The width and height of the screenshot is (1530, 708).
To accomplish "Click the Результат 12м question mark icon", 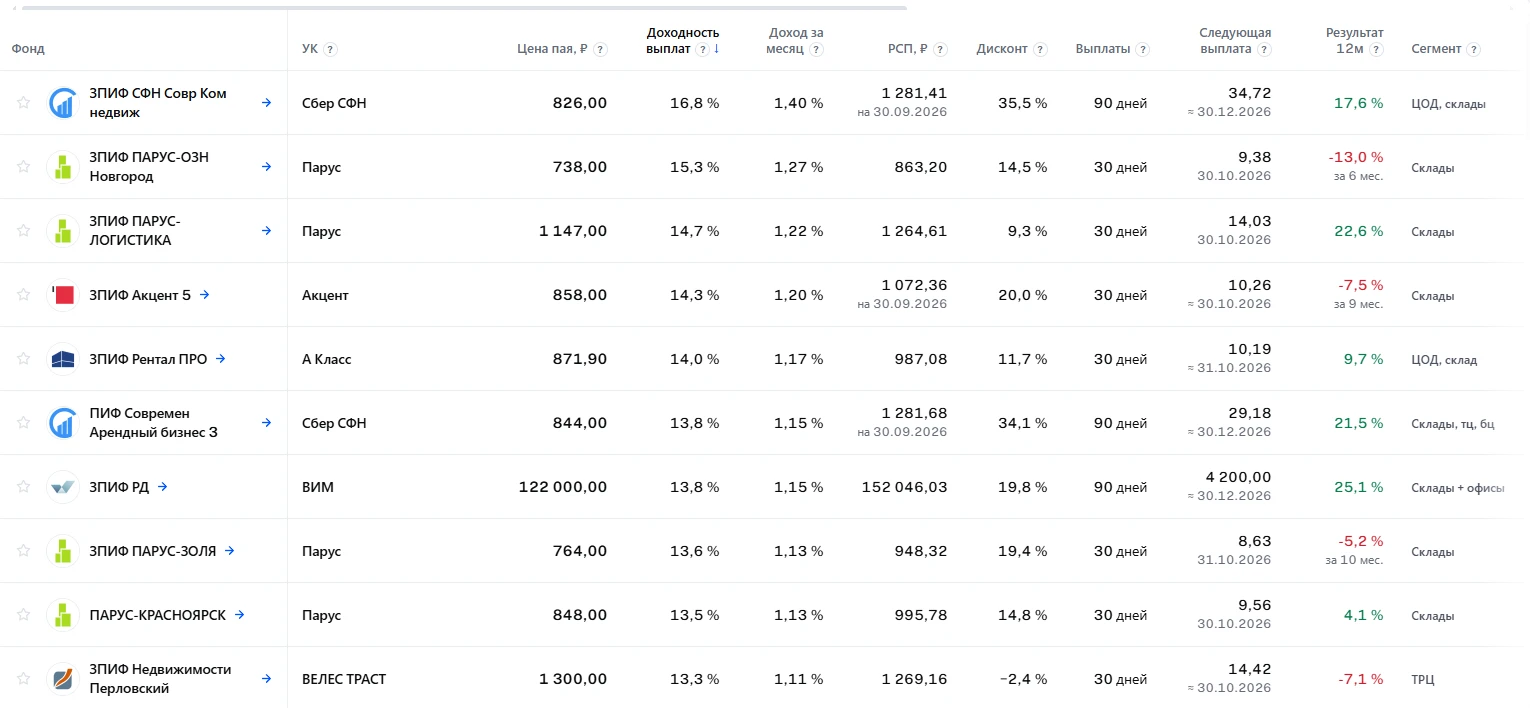I will (1377, 49).
